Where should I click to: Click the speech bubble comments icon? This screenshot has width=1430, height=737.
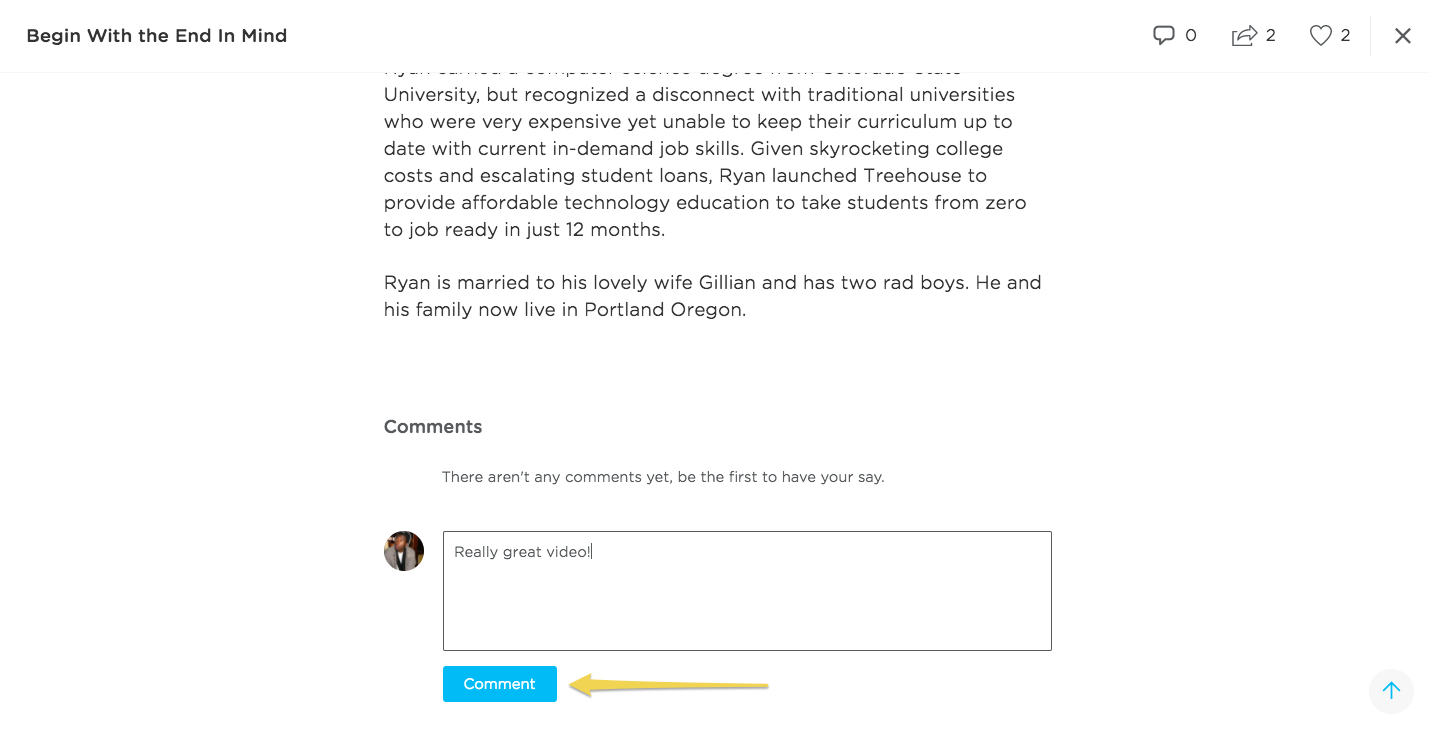[x=1163, y=36]
